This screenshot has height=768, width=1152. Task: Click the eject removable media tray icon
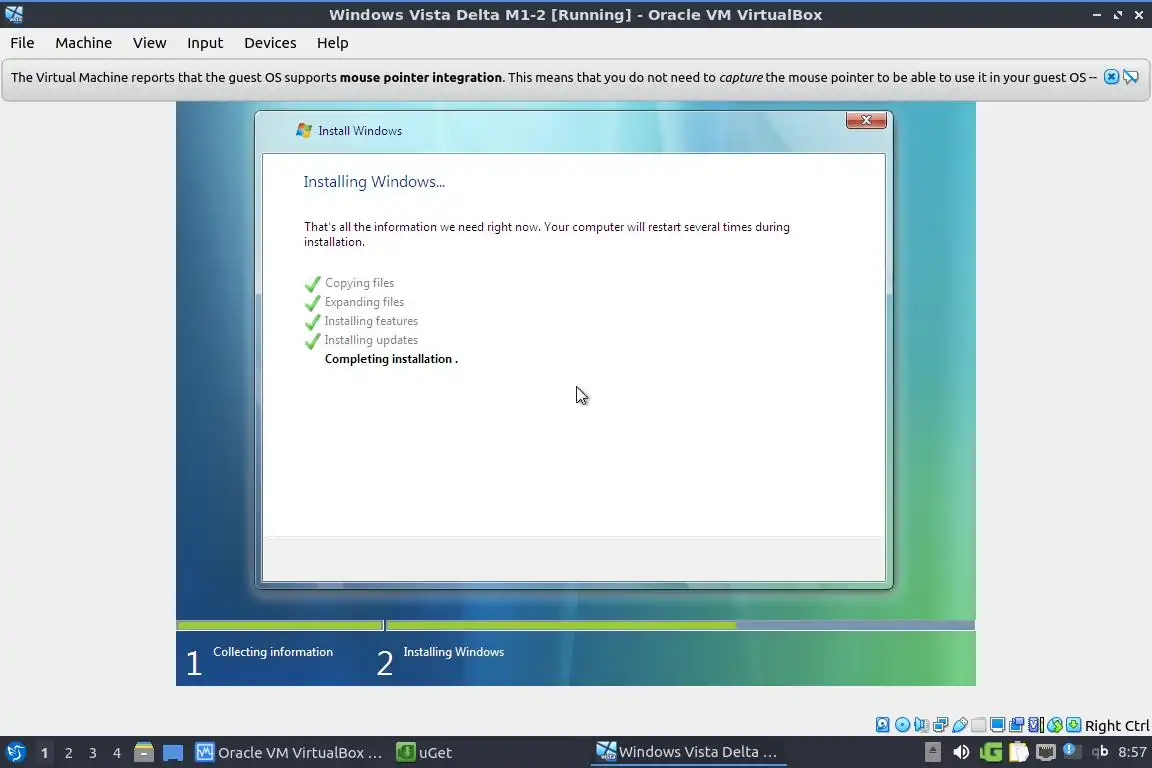point(932,752)
